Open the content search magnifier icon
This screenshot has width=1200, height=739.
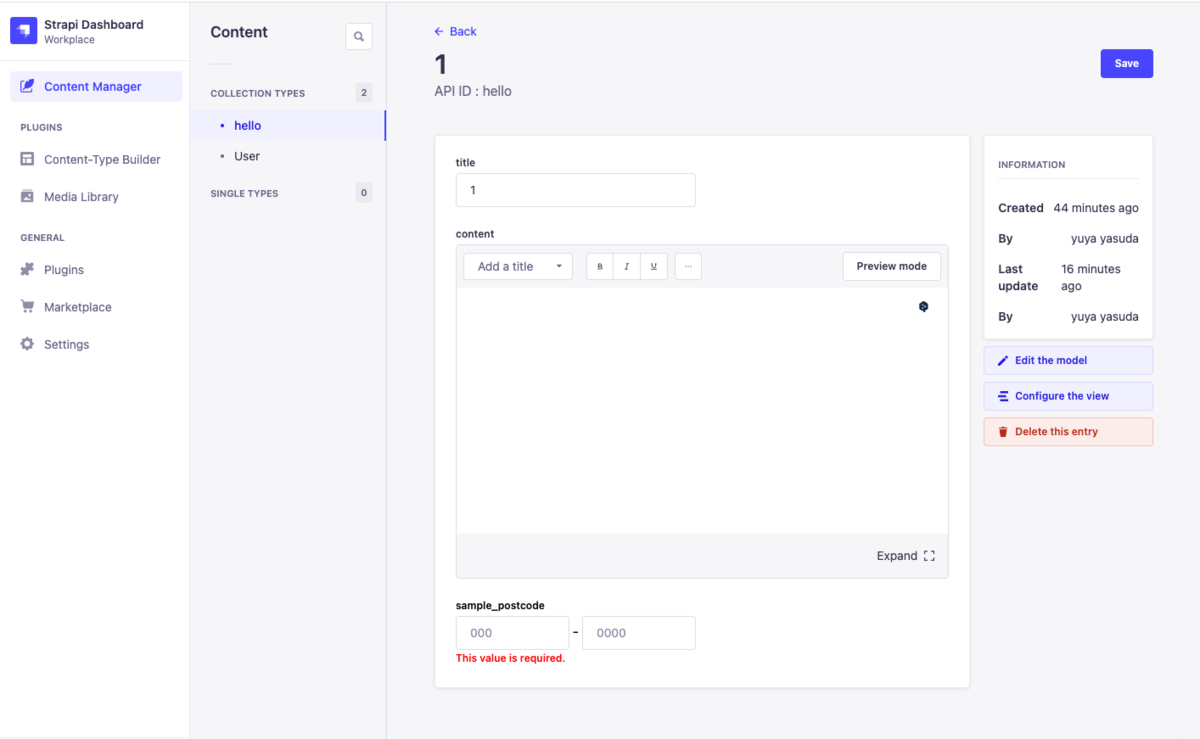(359, 37)
